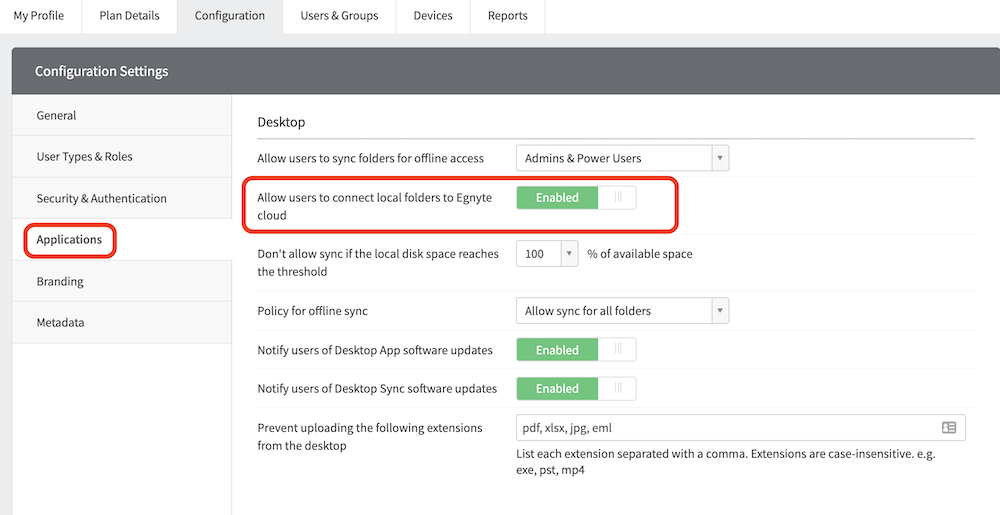The width and height of the screenshot is (1000, 515).
Task: Click 'Notify users of Desktop Sync' label
Action: (x=377, y=388)
